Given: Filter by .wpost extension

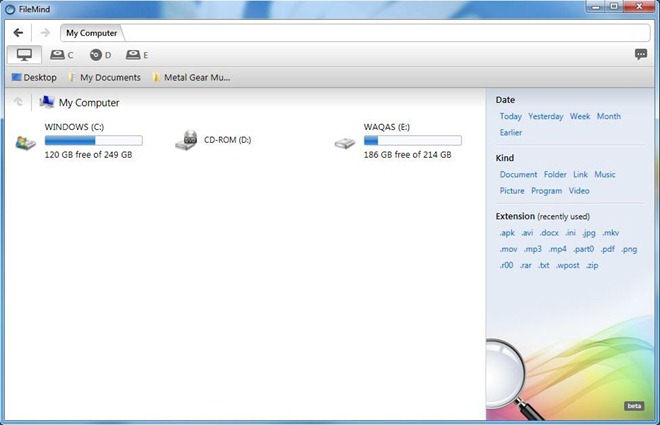Looking at the screenshot, I should tap(568, 266).
